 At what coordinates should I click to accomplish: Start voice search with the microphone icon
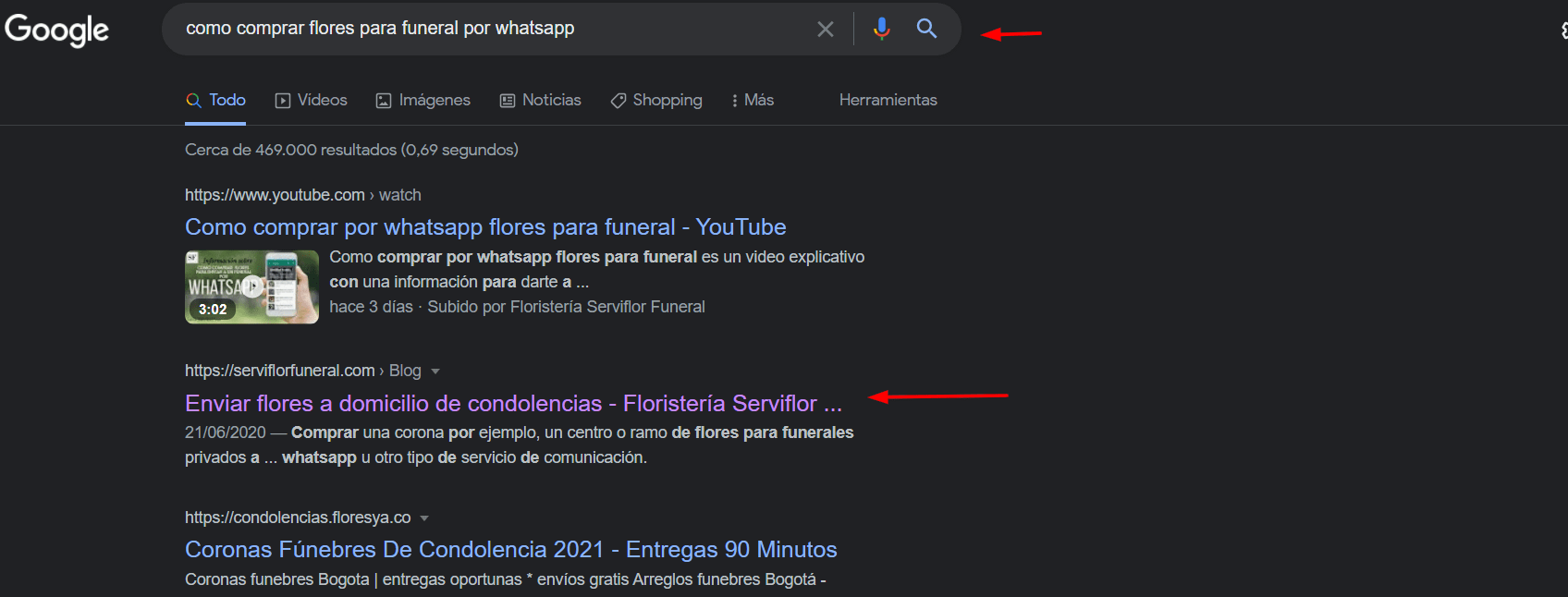click(882, 29)
